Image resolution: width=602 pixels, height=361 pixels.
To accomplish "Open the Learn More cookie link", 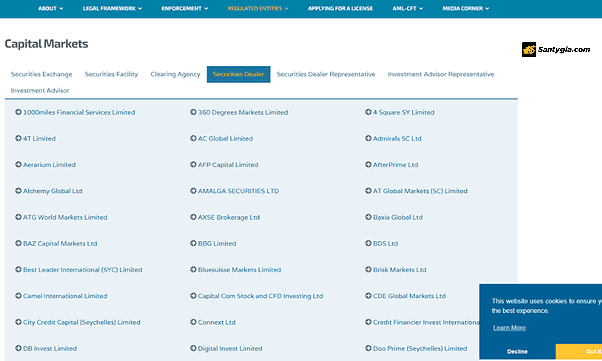I will coord(509,328).
